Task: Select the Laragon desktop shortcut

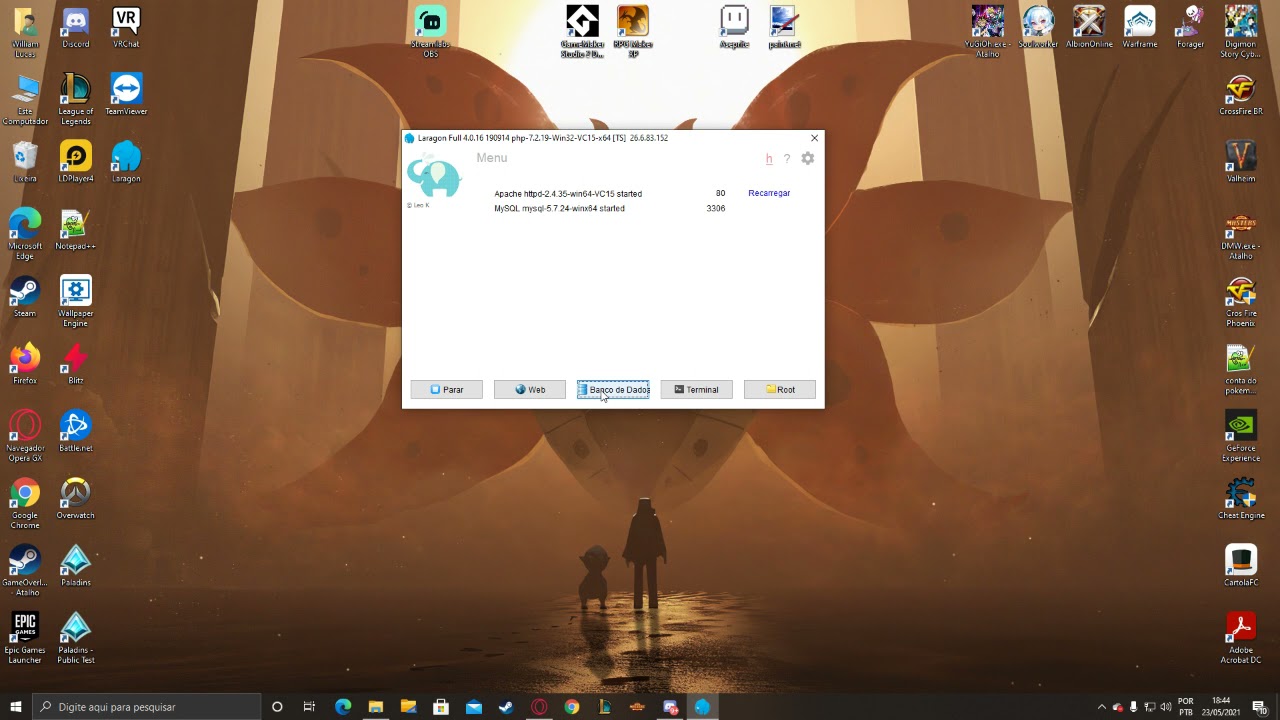Action: click(126, 162)
